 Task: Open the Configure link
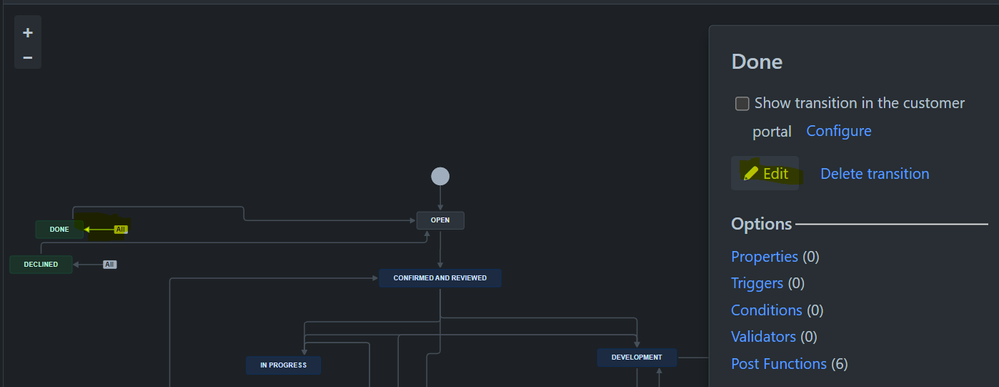(x=838, y=131)
